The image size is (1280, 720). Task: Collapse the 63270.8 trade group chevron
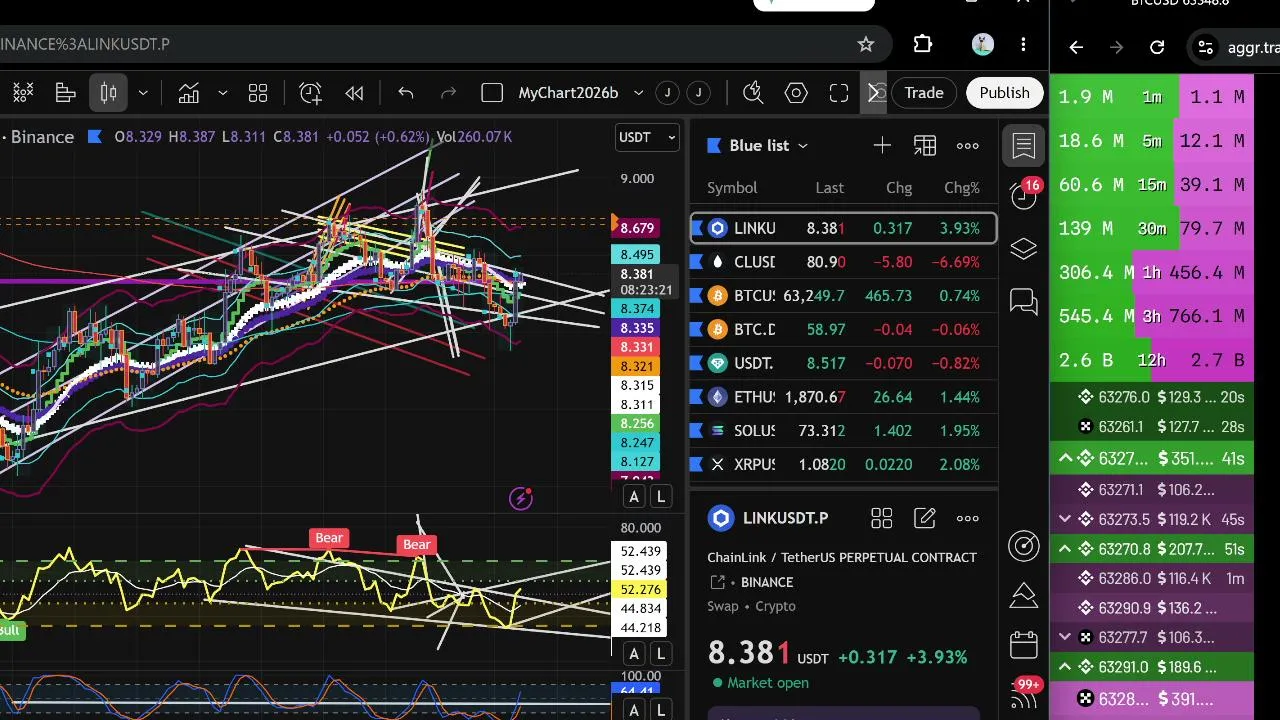[1065, 549]
